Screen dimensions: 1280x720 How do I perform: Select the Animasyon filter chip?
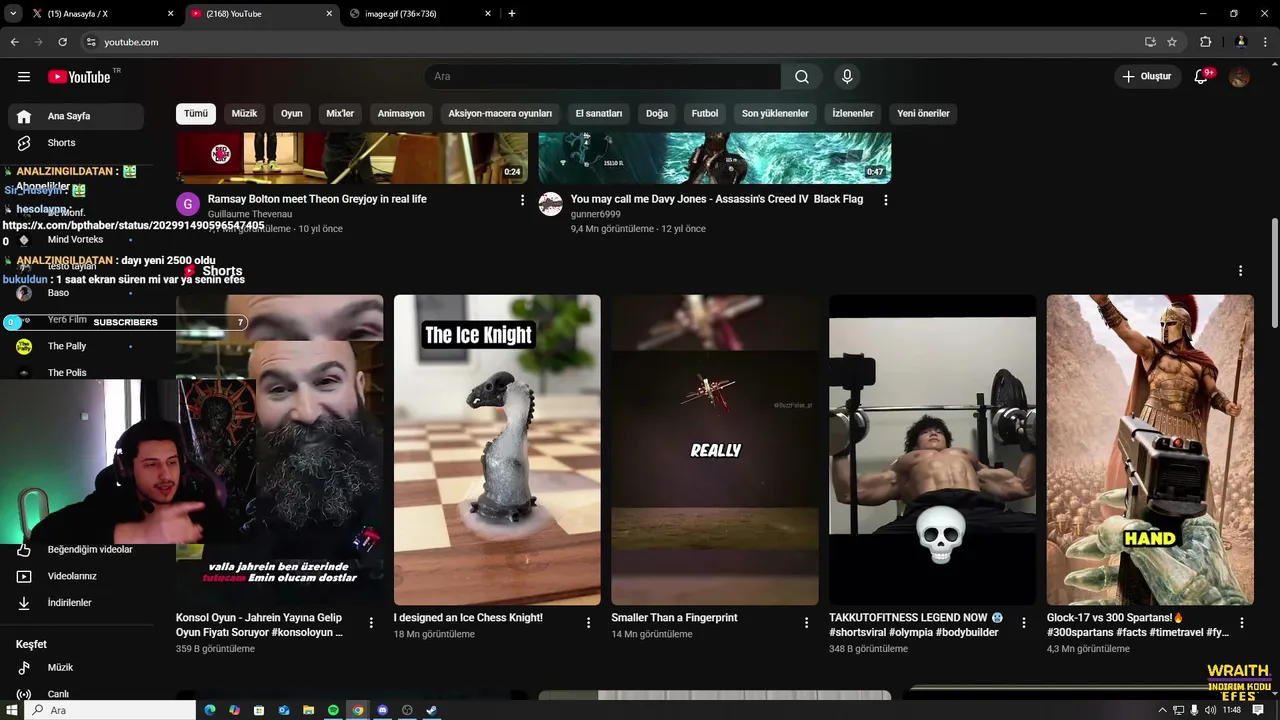coord(401,114)
